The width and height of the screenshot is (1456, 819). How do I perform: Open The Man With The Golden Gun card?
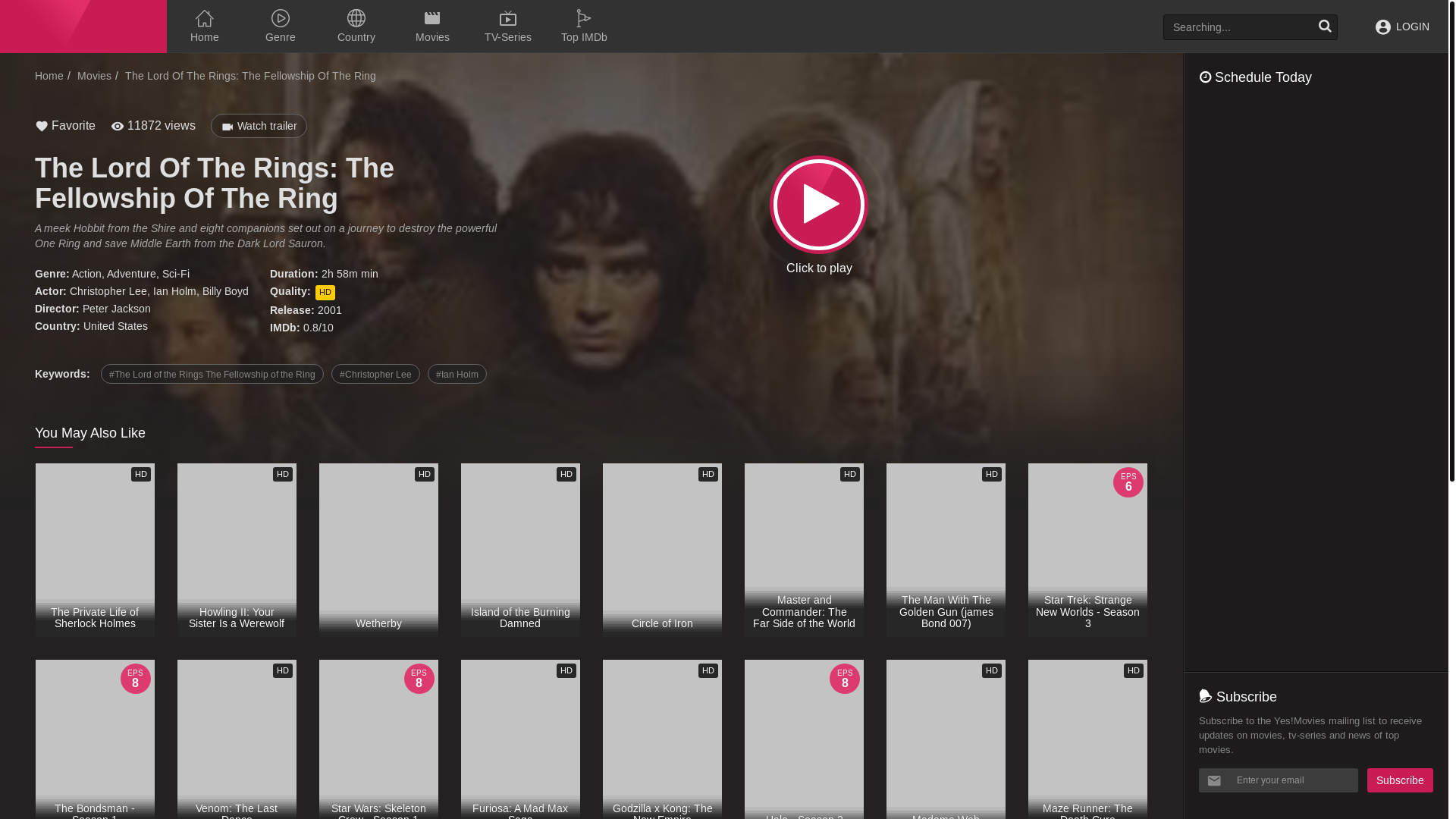pyautogui.click(x=946, y=550)
